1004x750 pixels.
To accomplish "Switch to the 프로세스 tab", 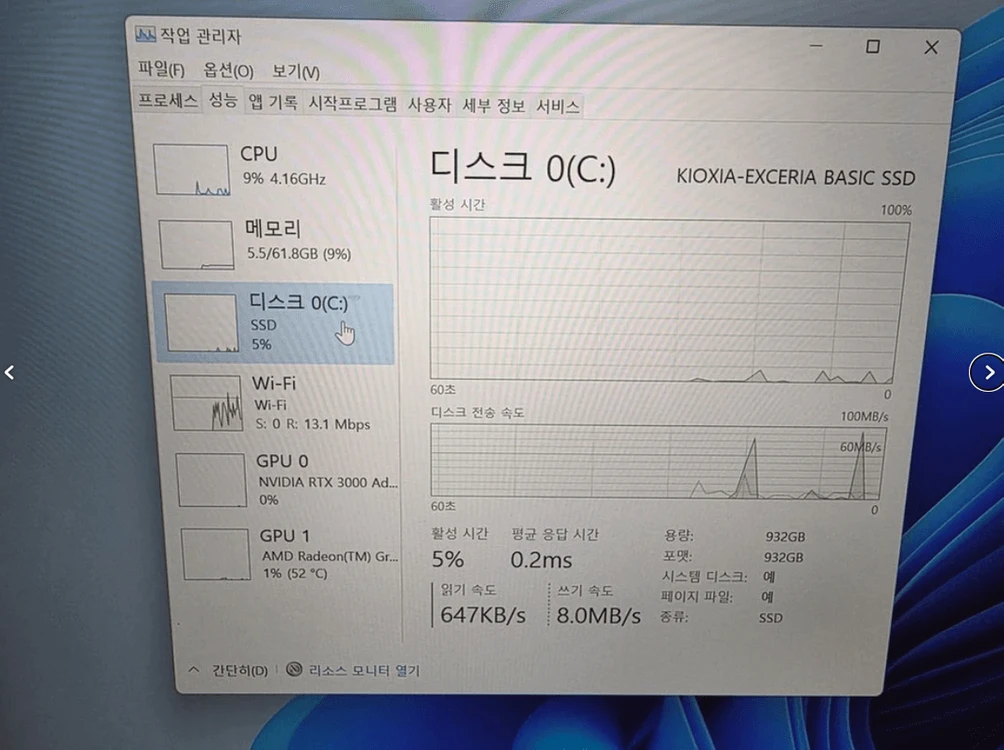I will (x=168, y=101).
